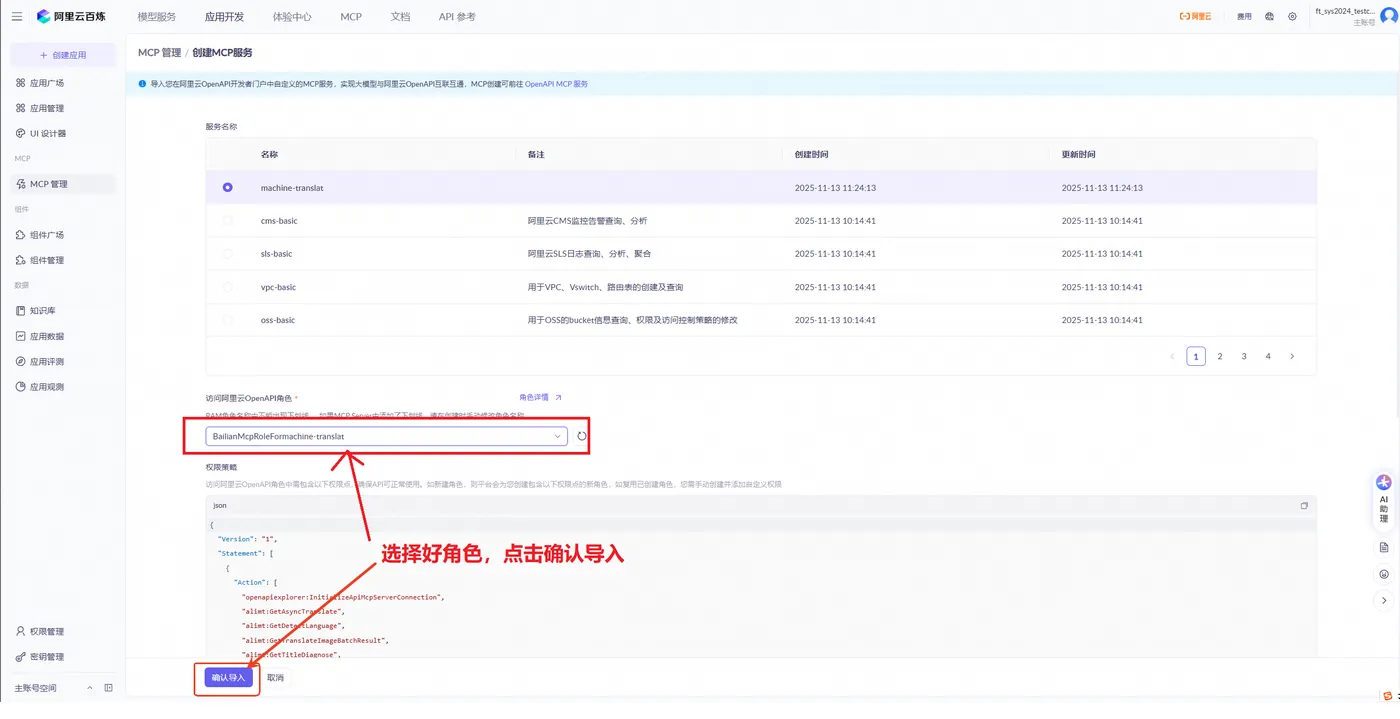Click the feedback smiley icon
1400x719 pixels.
(x=1384, y=574)
